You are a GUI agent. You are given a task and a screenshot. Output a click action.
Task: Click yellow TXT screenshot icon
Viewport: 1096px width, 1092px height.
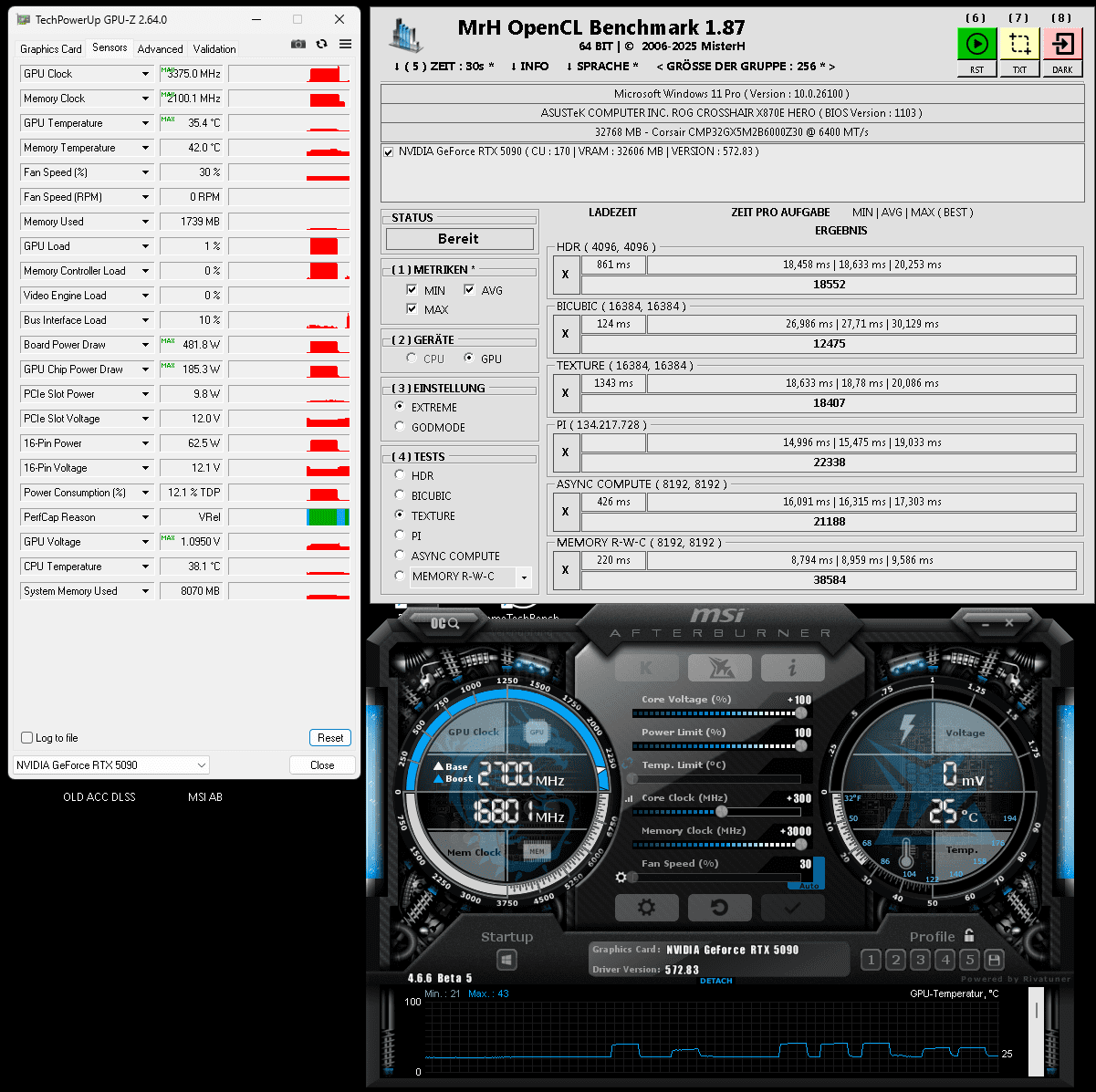tap(1019, 44)
